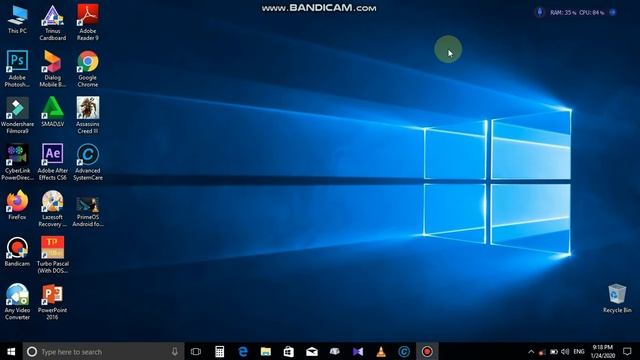Viewport: 640px width, 360px height.
Task: Select Any Video Converter icon
Action: 17,301
